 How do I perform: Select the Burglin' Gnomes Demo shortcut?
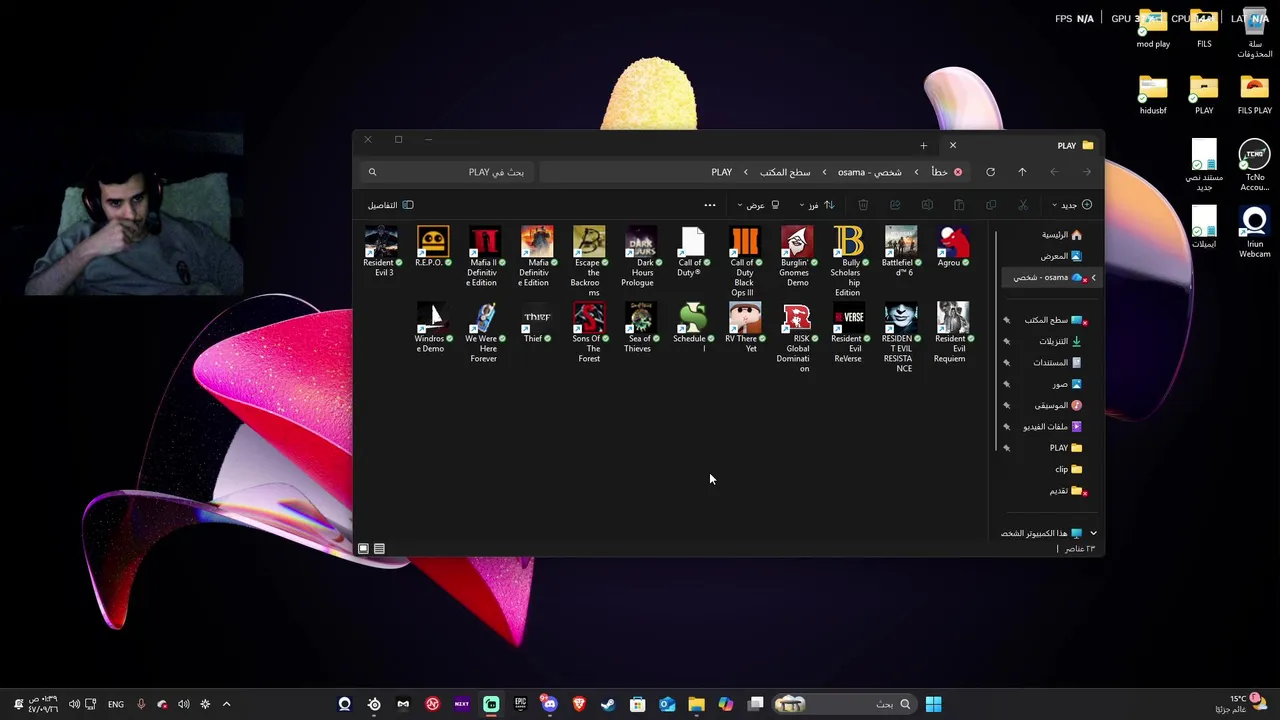tap(797, 257)
